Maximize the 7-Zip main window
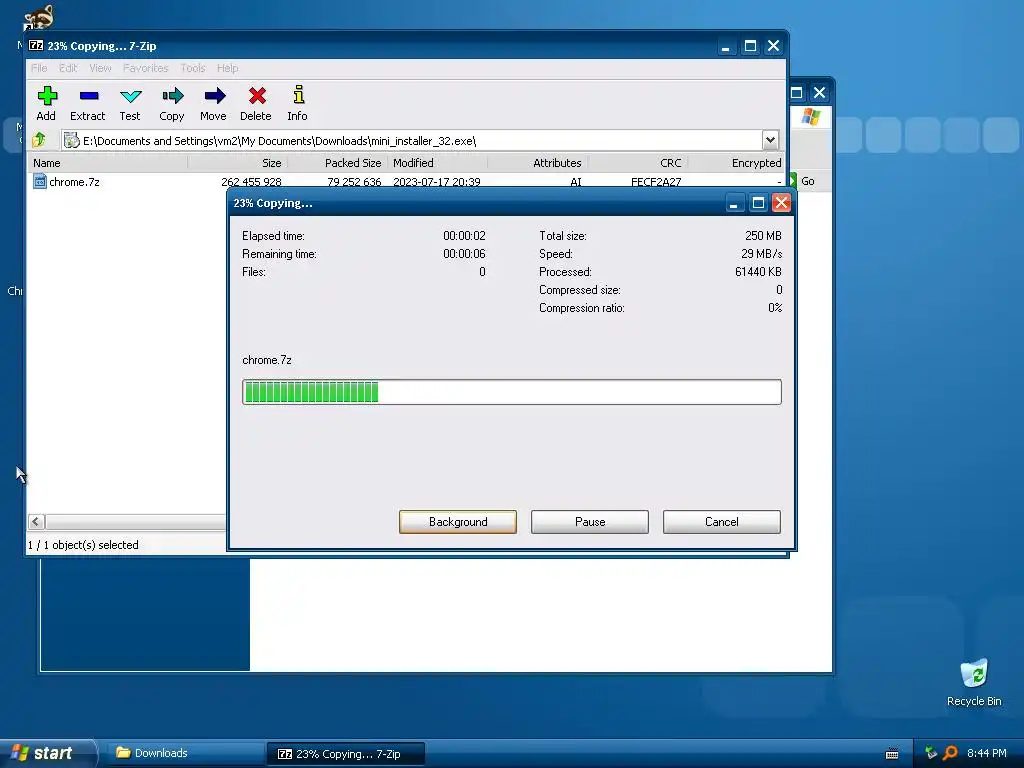This screenshot has height=768, width=1024. coord(750,46)
